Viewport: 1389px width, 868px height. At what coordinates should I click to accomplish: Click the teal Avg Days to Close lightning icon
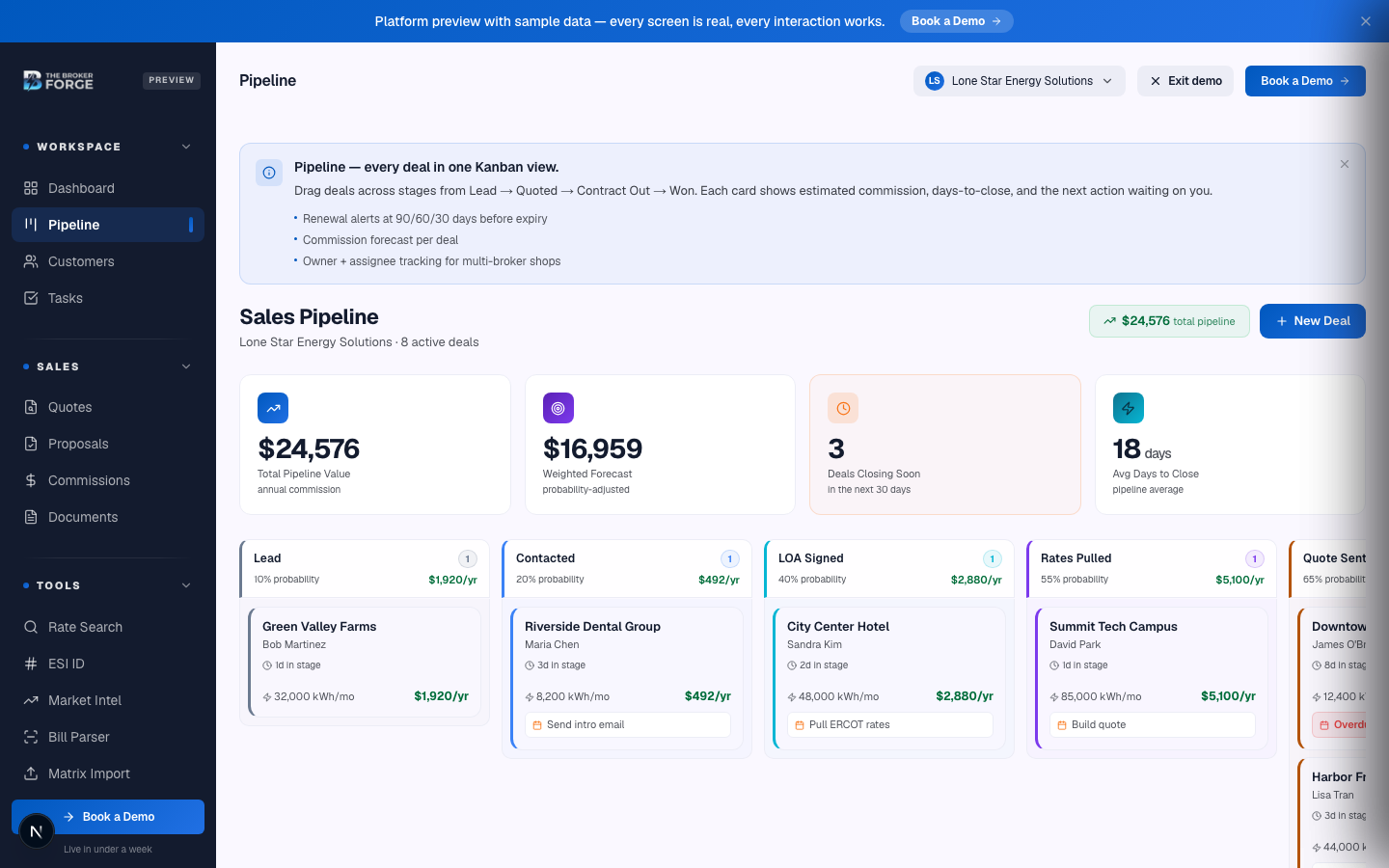pyautogui.click(x=1129, y=408)
